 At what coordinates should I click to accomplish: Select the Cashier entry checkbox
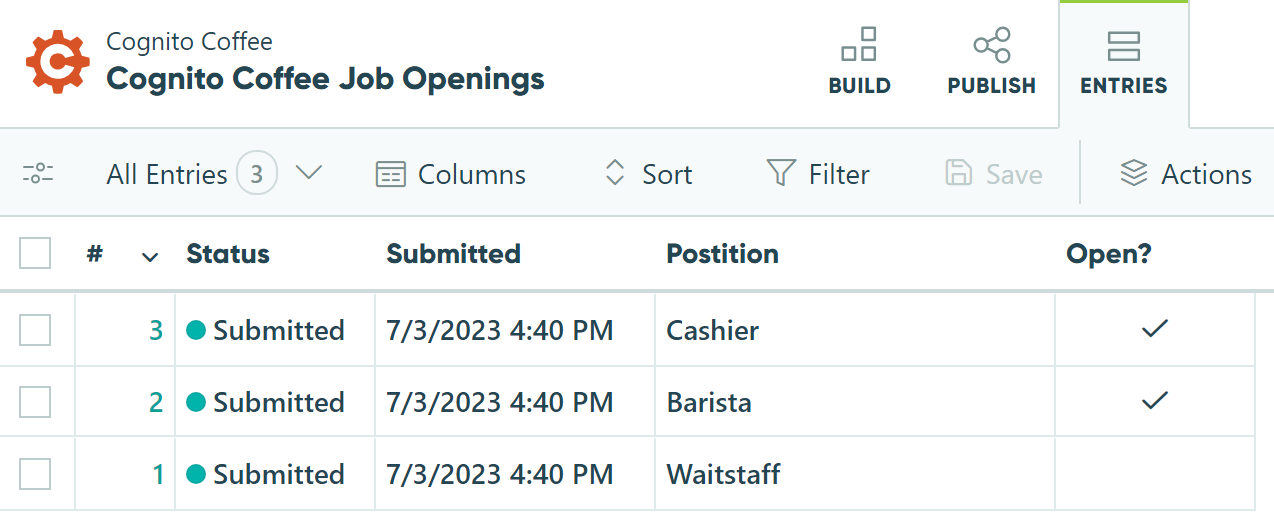tap(35, 330)
